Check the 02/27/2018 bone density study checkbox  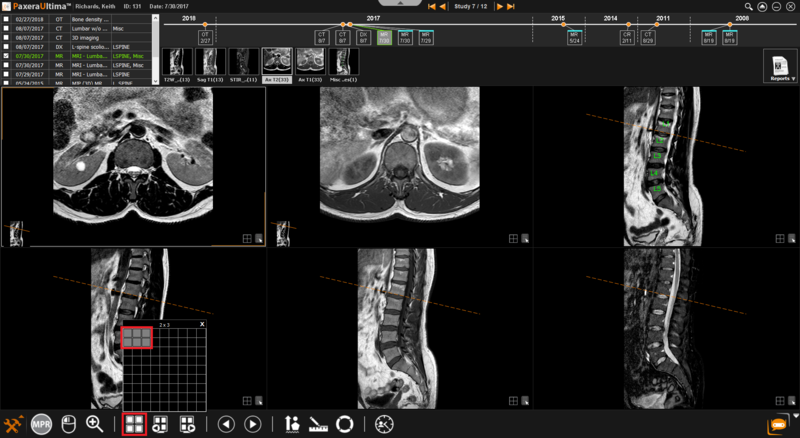pyautogui.click(x=7, y=20)
